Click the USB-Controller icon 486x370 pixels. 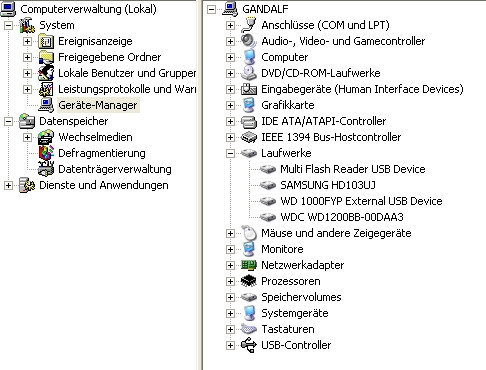click(x=249, y=345)
